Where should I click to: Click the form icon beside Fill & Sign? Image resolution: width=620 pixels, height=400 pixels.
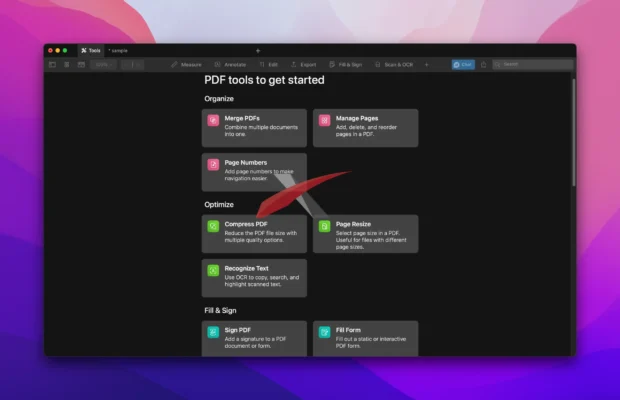tap(332, 64)
